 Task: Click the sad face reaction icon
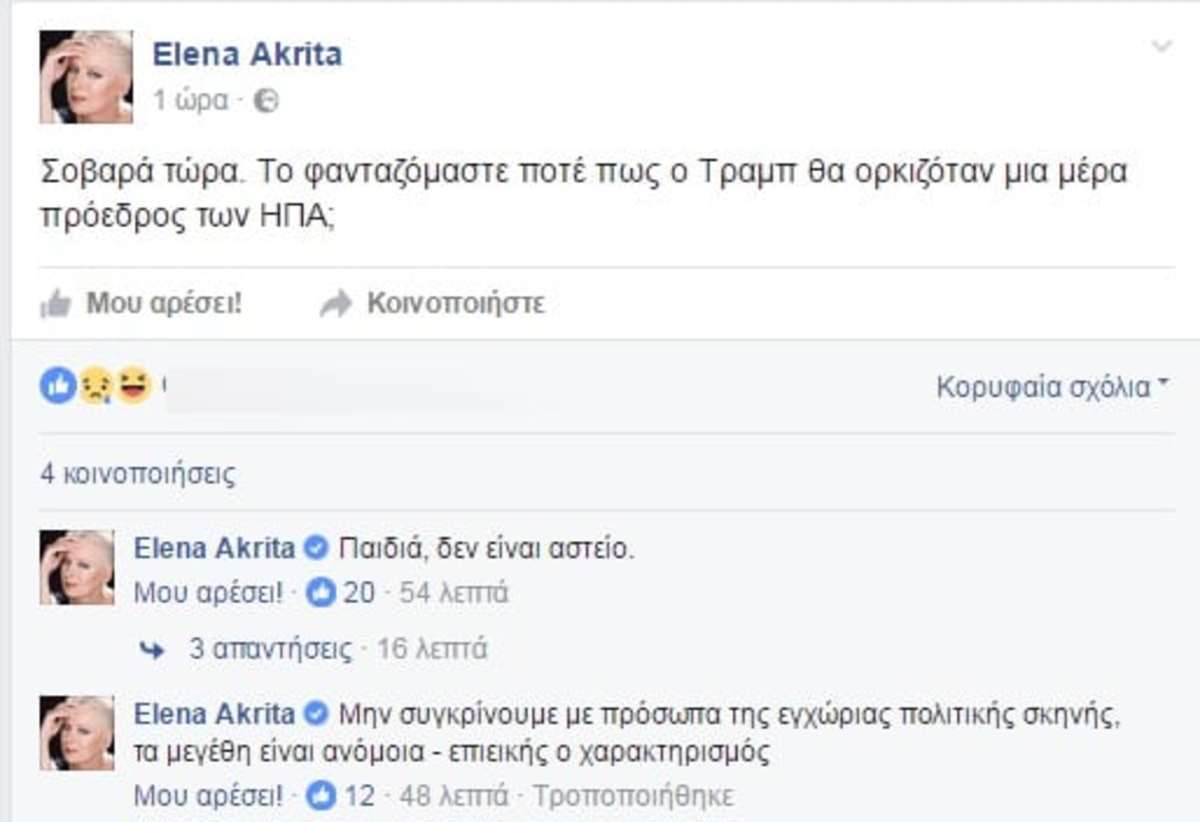[x=96, y=386]
